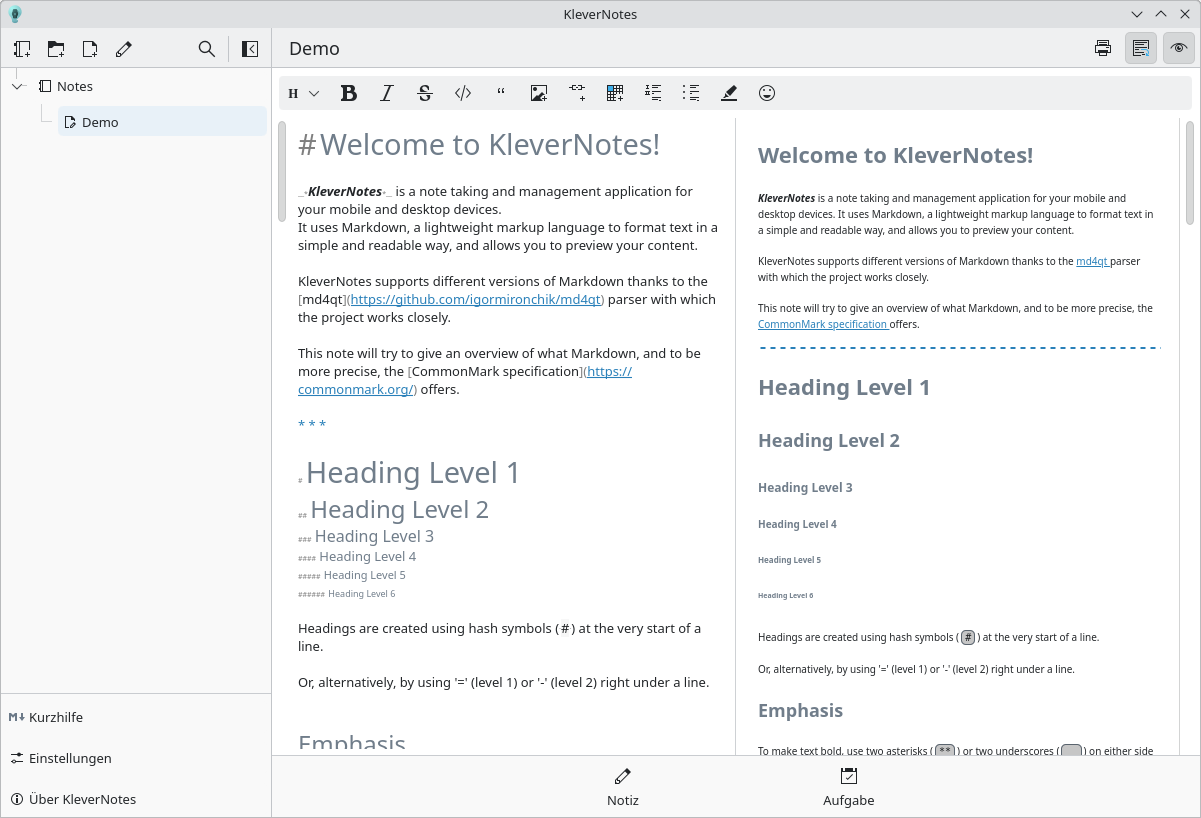This screenshot has width=1201, height=818.
Task: Apply strikethrough to text
Action: pyautogui.click(x=425, y=92)
